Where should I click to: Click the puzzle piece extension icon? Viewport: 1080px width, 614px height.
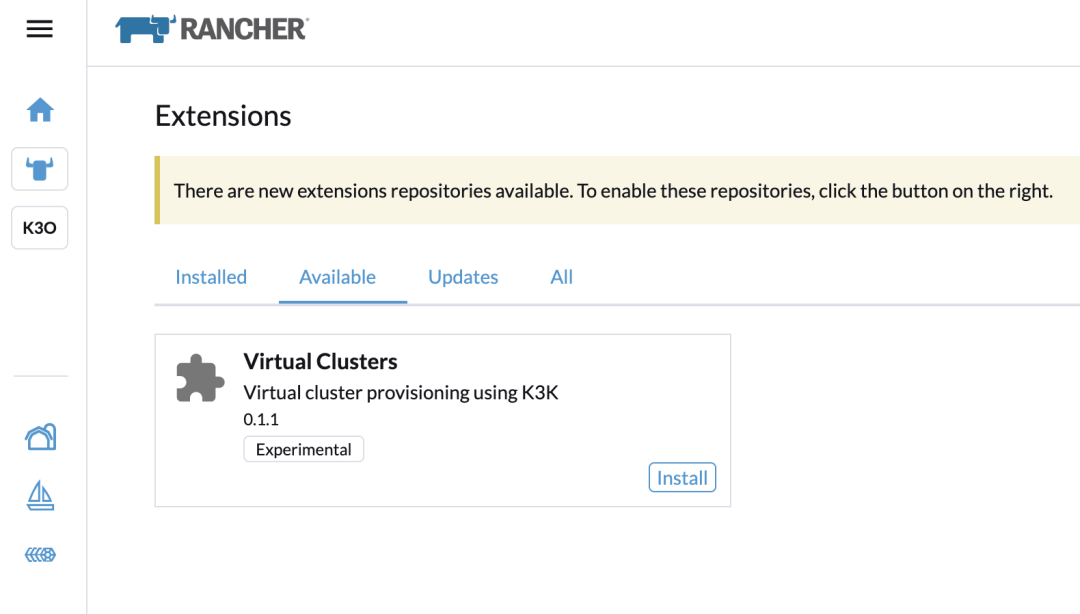pyautogui.click(x=200, y=378)
